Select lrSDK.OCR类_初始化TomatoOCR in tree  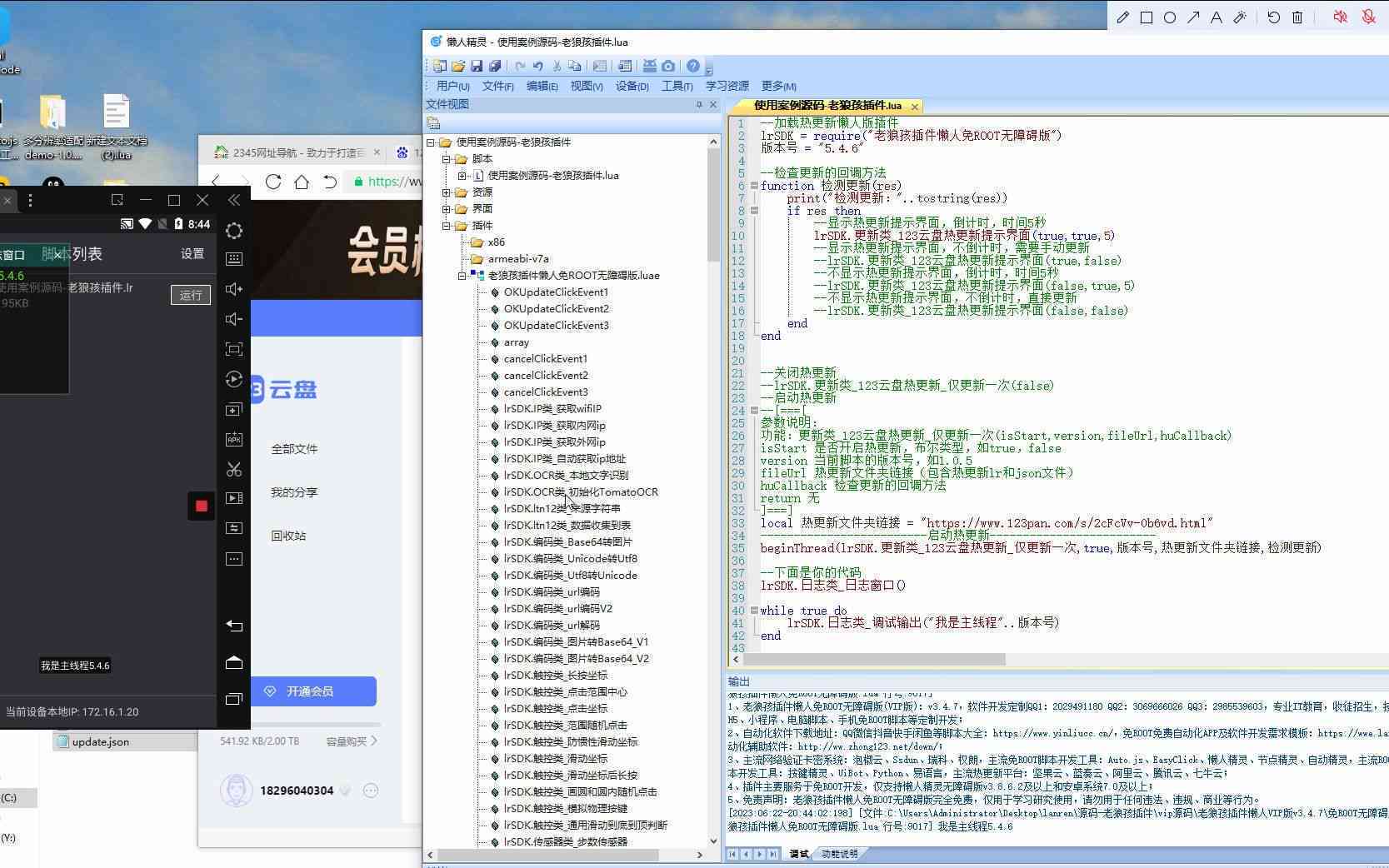pyautogui.click(x=581, y=491)
